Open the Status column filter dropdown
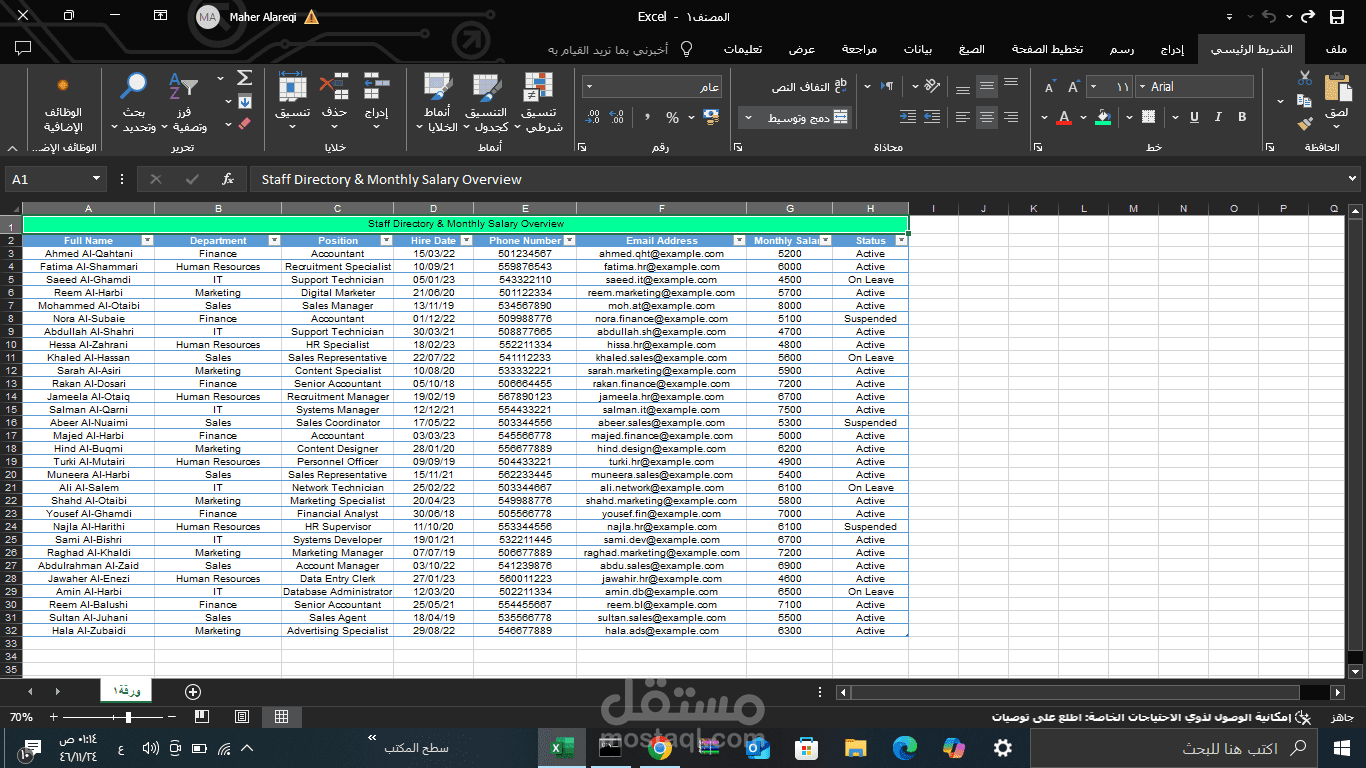Screen dimensions: 1366x768 (901, 240)
